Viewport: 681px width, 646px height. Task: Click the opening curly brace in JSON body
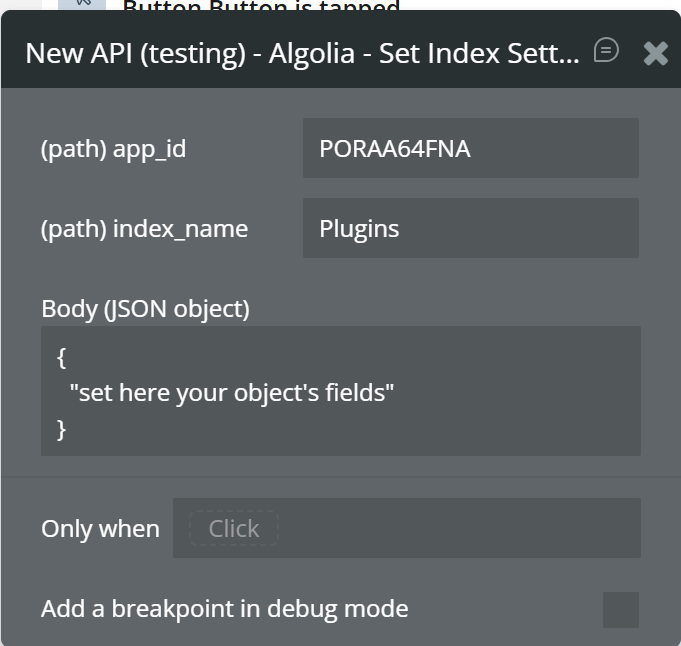pos(62,357)
